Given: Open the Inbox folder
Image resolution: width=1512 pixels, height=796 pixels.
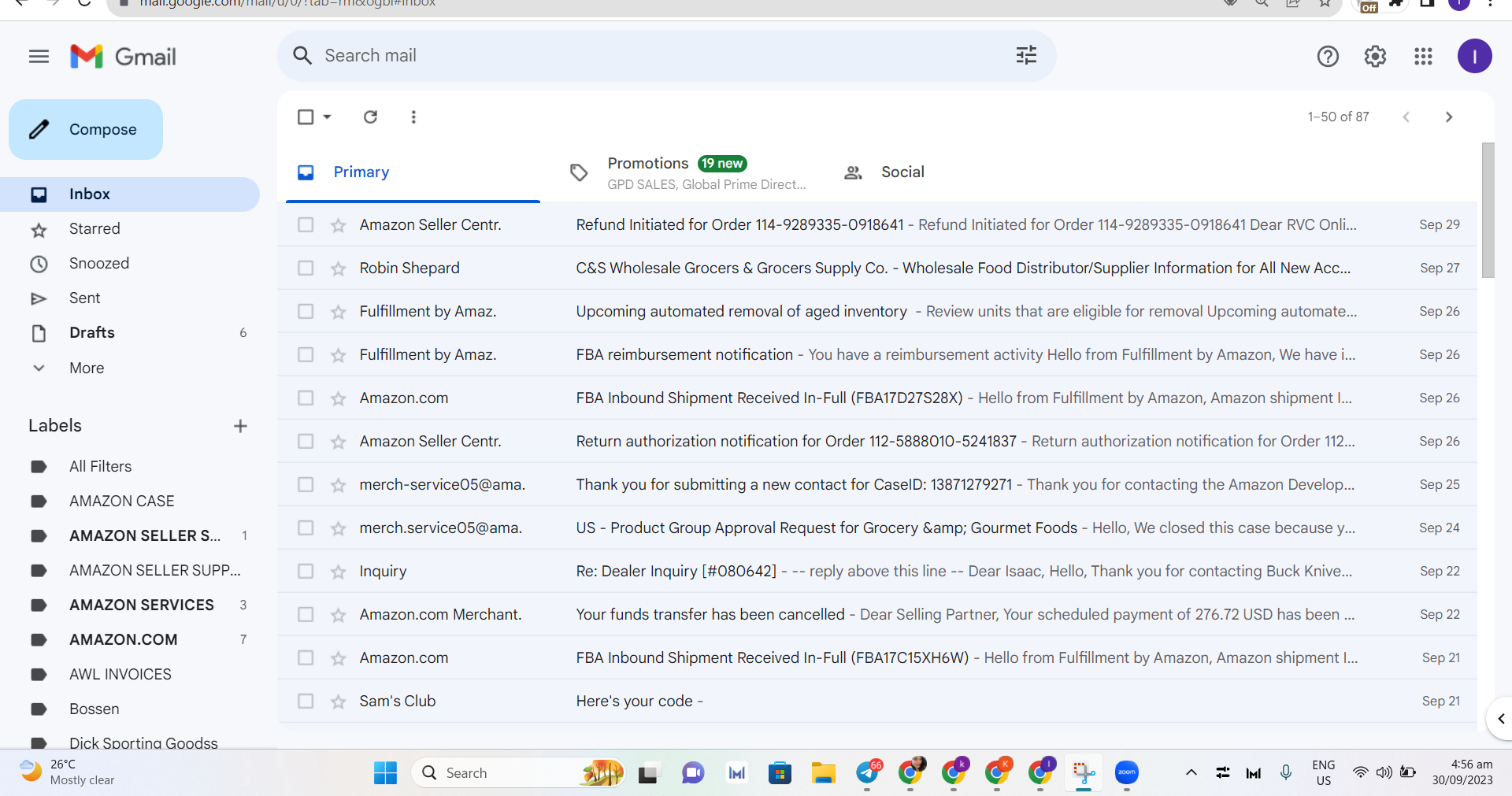Looking at the screenshot, I should (x=130, y=194).
